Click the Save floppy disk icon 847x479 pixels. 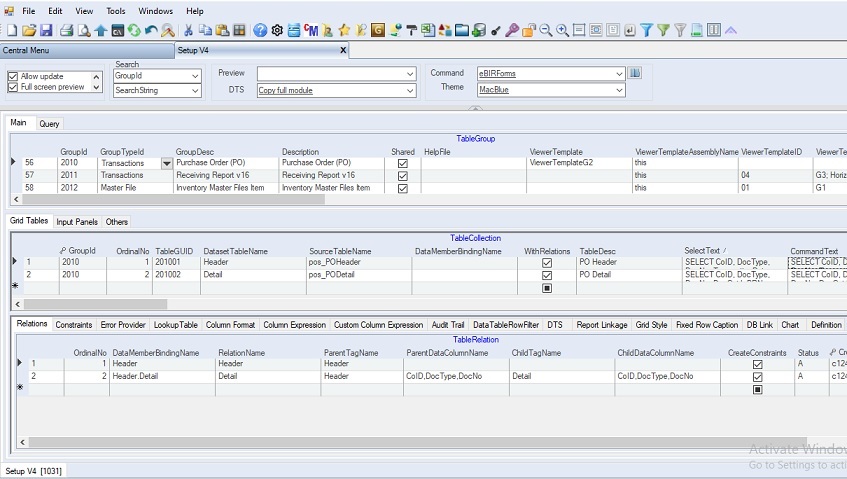click(x=47, y=30)
